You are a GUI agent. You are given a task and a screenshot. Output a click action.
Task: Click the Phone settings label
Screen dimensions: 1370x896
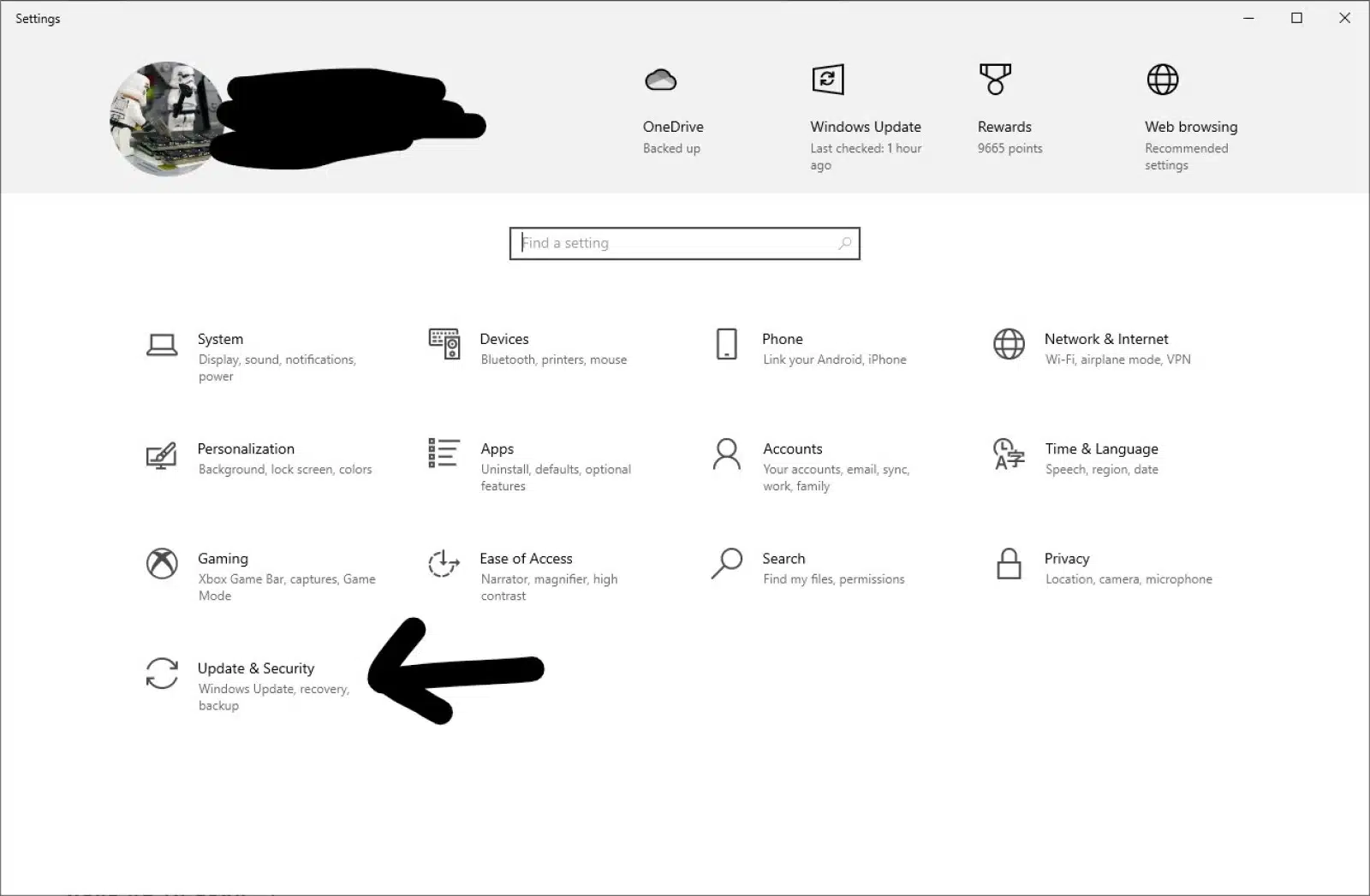click(x=783, y=339)
